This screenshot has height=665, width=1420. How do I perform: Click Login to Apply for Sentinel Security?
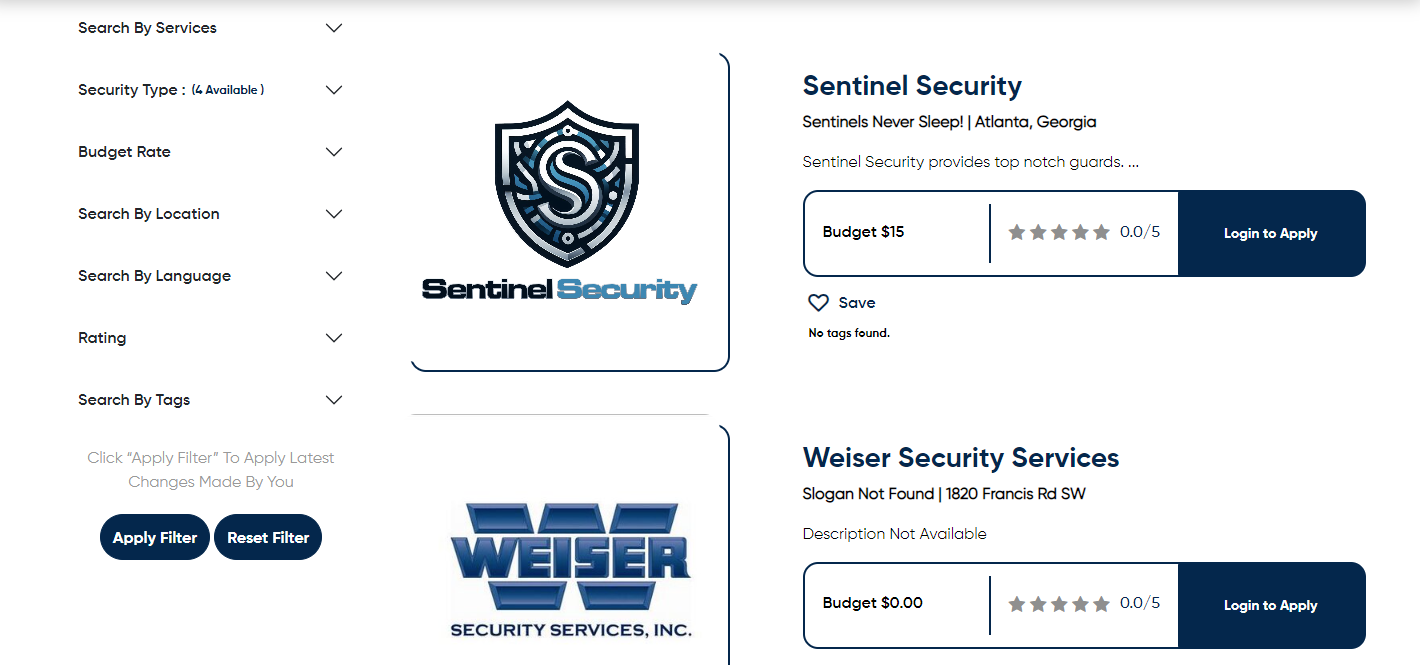coord(1271,233)
